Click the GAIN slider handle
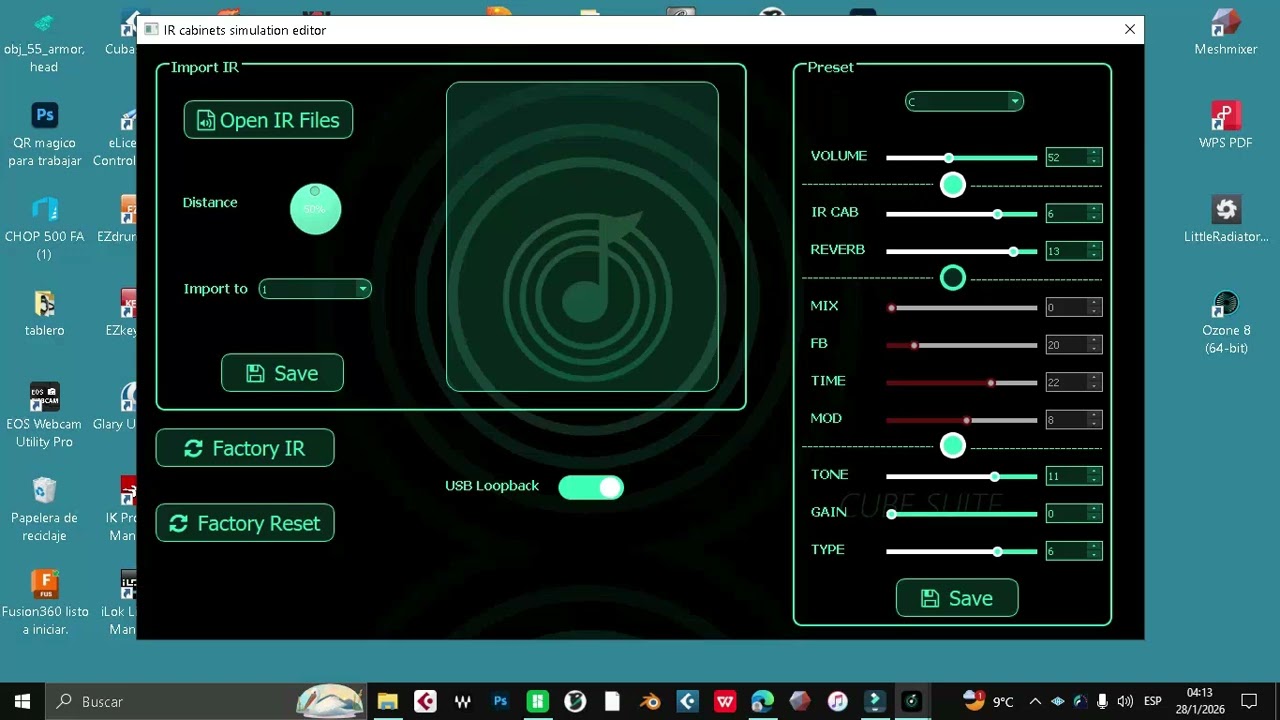Viewport: 1280px width, 720px height. click(x=891, y=514)
